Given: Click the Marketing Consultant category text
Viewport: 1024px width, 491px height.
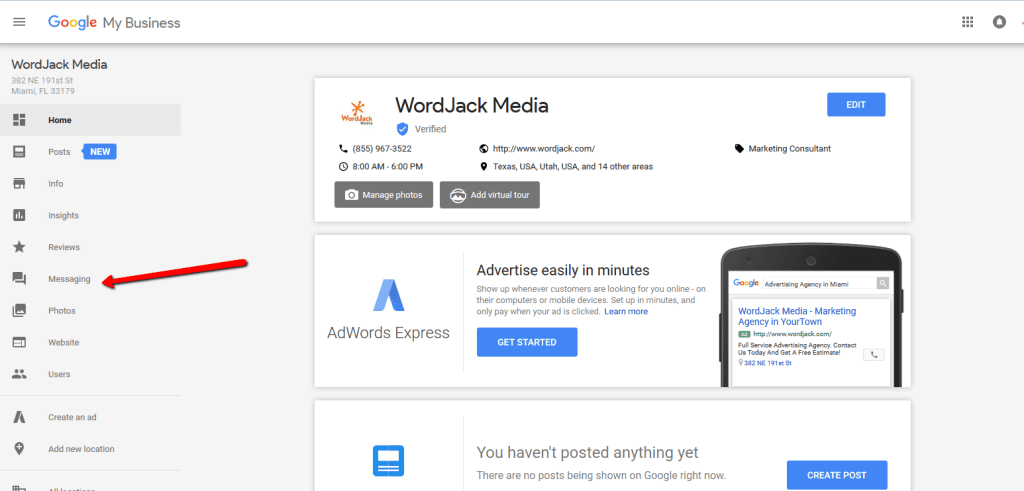Looking at the screenshot, I should [790, 149].
